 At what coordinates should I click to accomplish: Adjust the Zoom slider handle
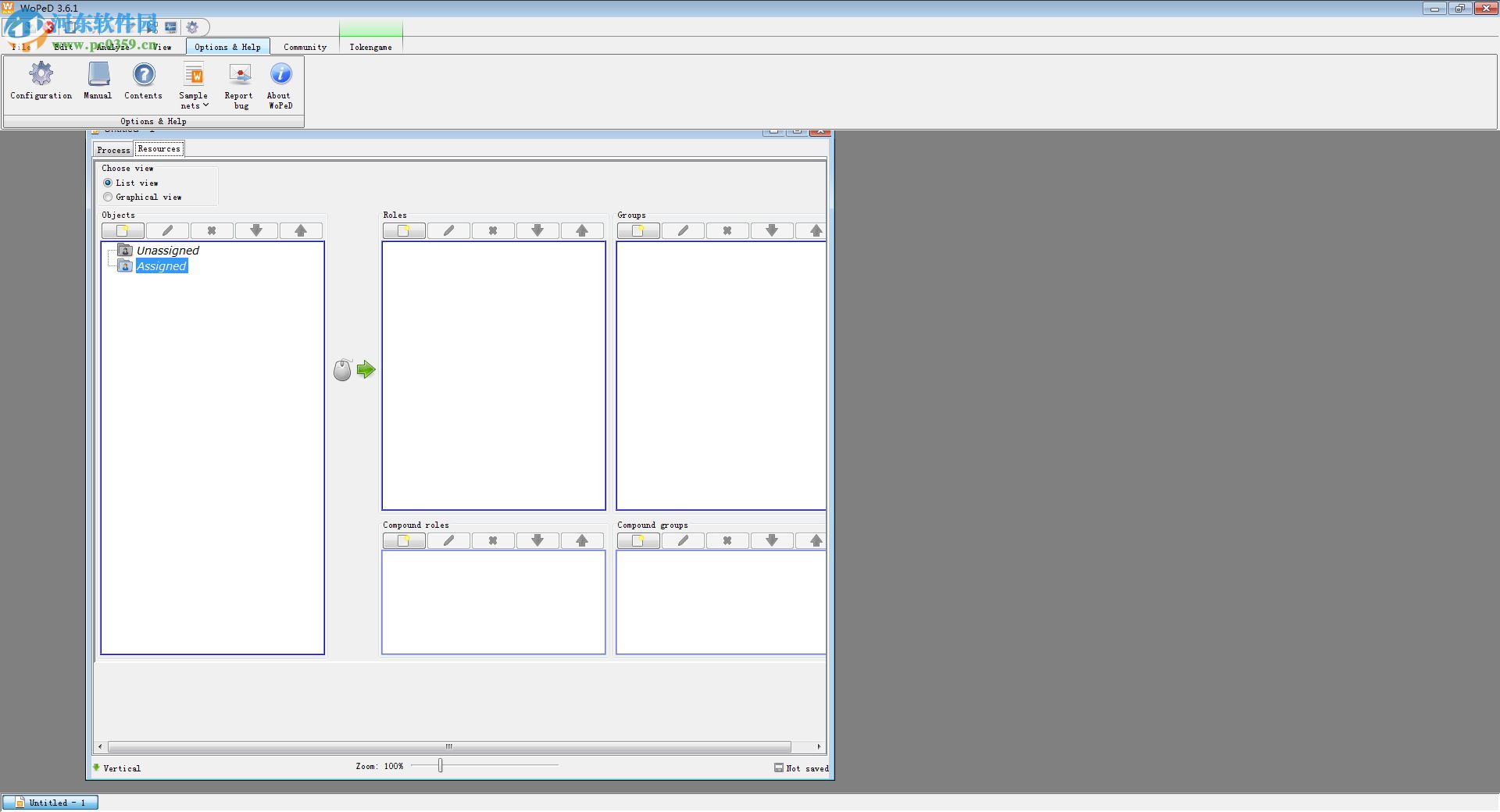point(441,765)
